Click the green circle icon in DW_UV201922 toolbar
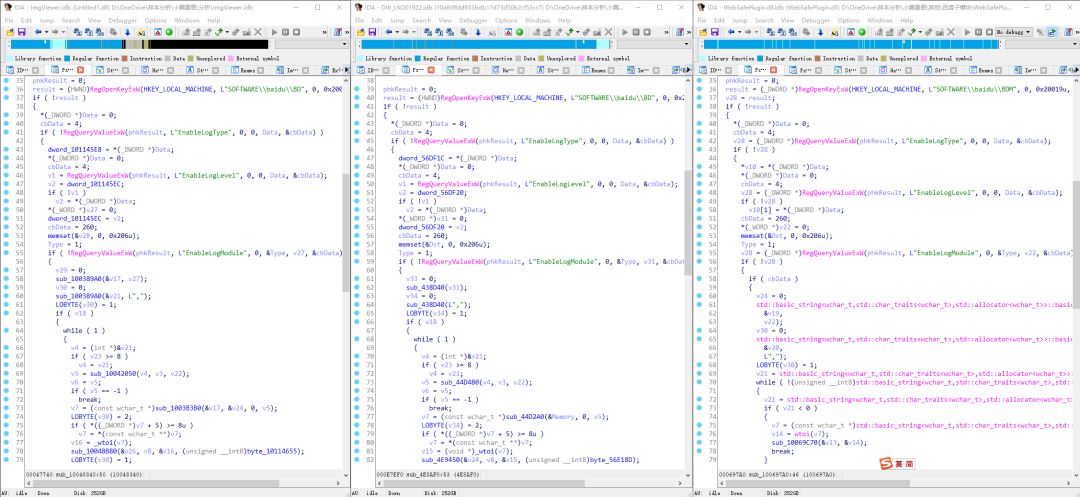This screenshot has width=1080, height=497. tap(519, 32)
